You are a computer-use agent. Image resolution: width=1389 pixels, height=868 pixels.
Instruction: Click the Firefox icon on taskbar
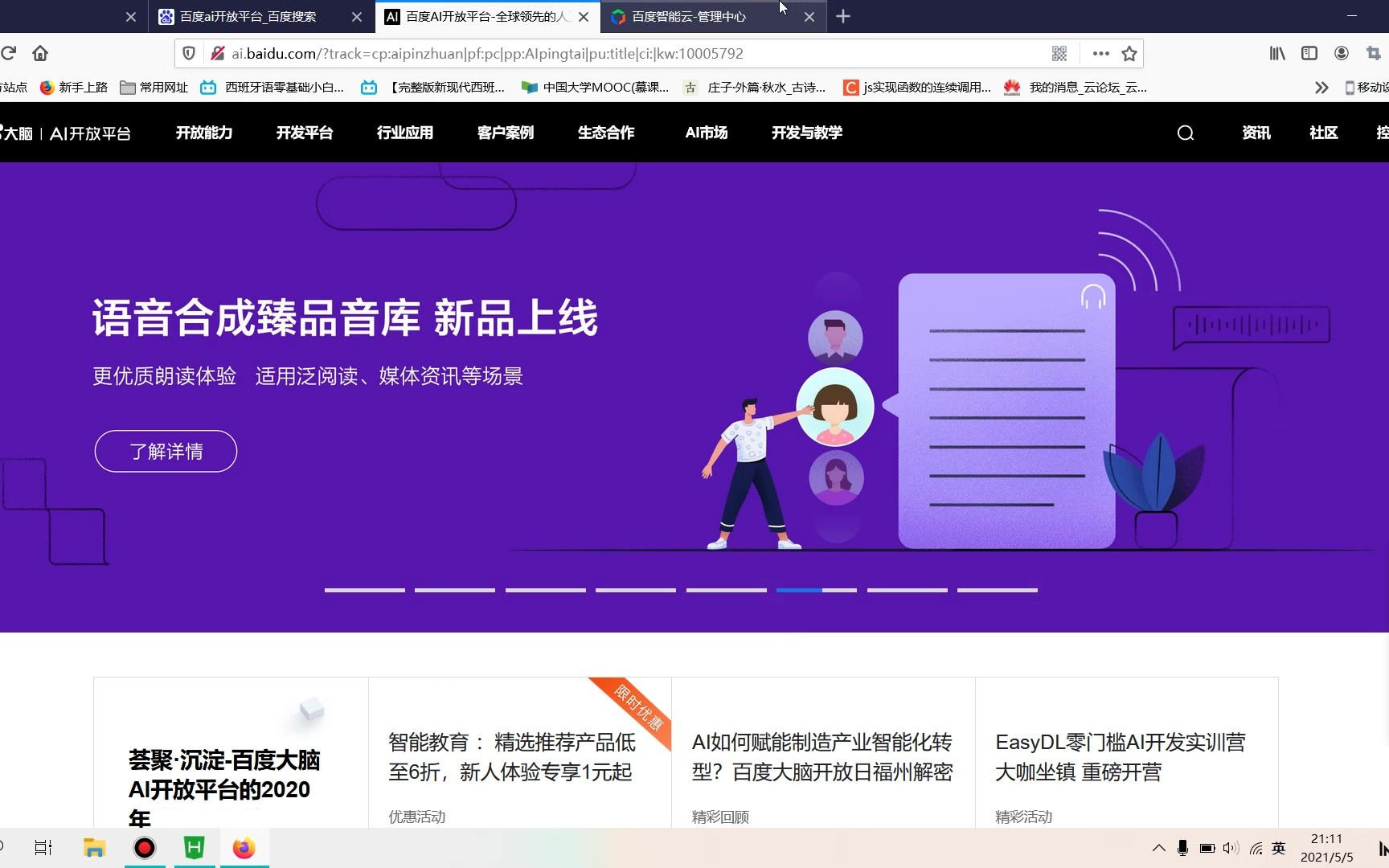(x=244, y=847)
